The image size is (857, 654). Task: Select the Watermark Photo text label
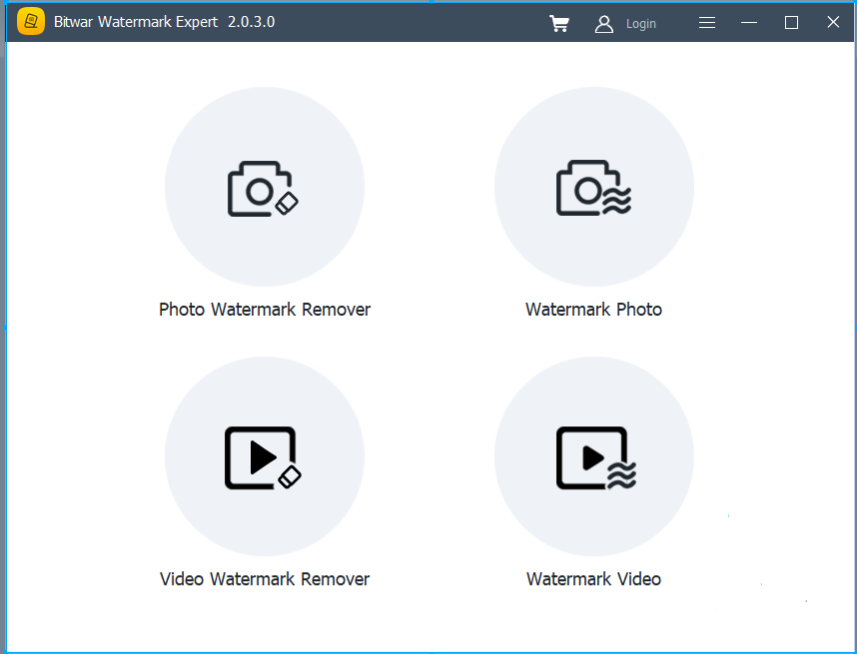click(594, 310)
